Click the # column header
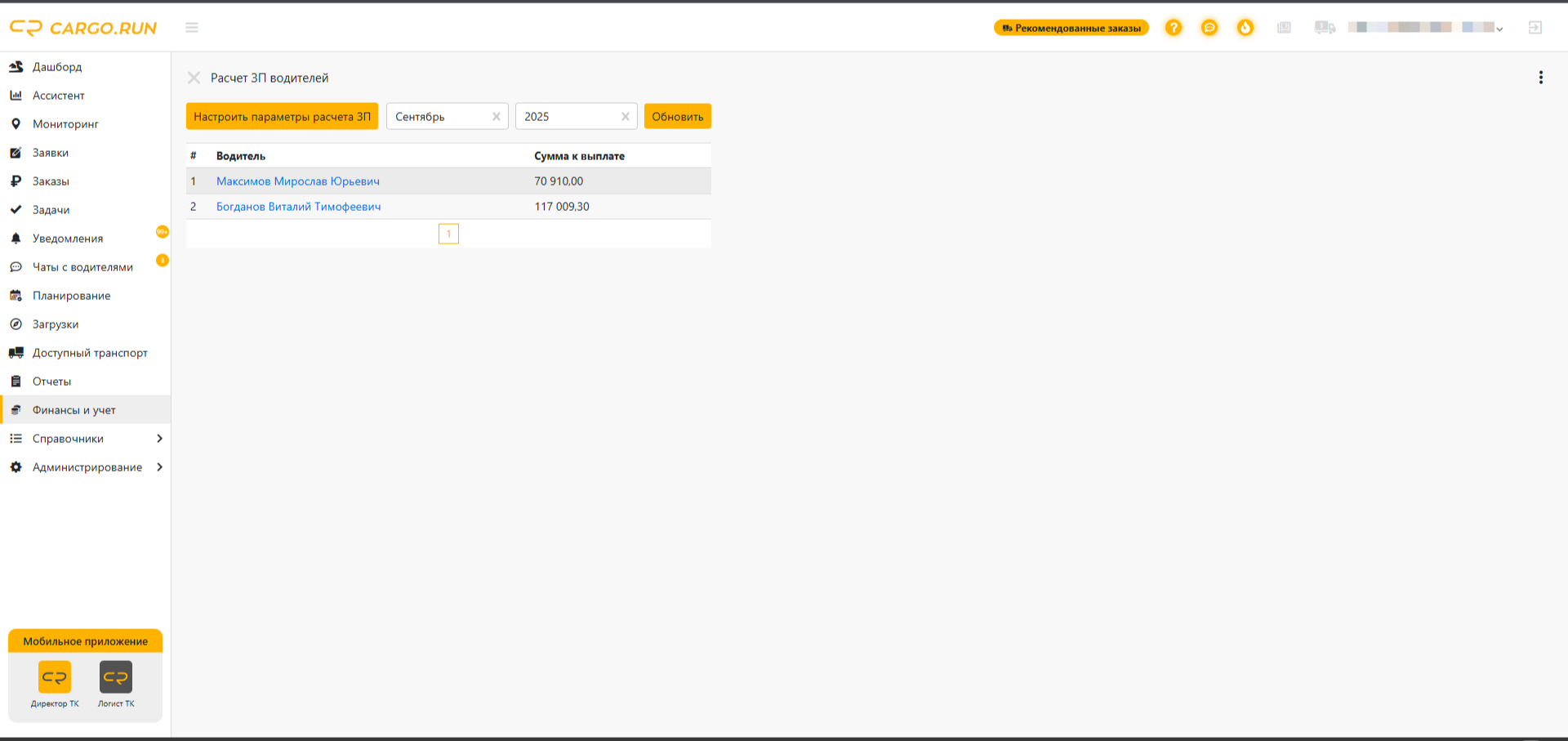The width and height of the screenshot is (1568, 741). [x=194, y=156]
